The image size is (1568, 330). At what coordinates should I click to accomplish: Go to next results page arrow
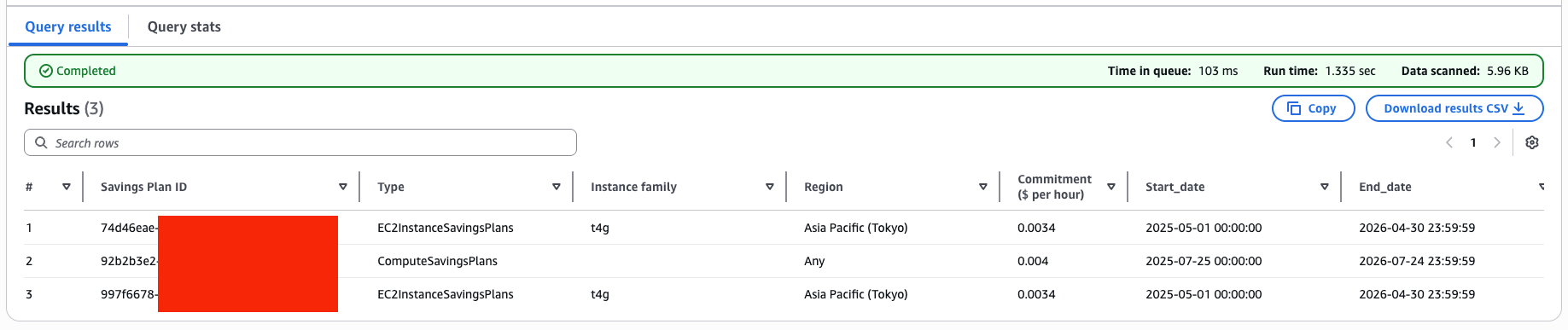click(x=1497, y=142)
